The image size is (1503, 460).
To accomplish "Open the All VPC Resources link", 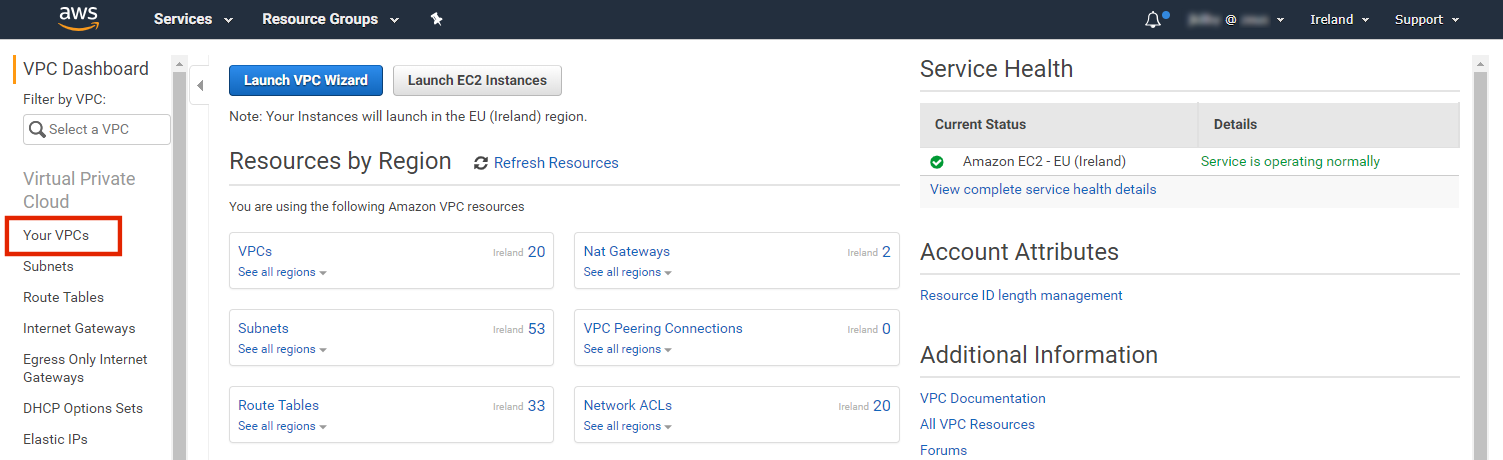I will pyautogui.click(x=977, y=424).
